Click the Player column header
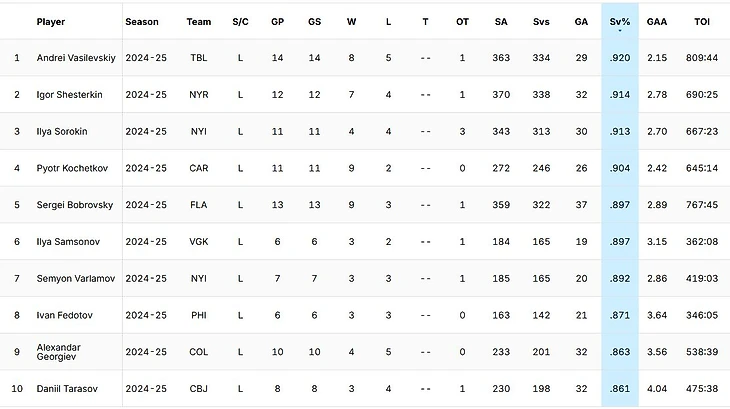The height and width of the screenshot is (409, 730). tap(51, 21)
